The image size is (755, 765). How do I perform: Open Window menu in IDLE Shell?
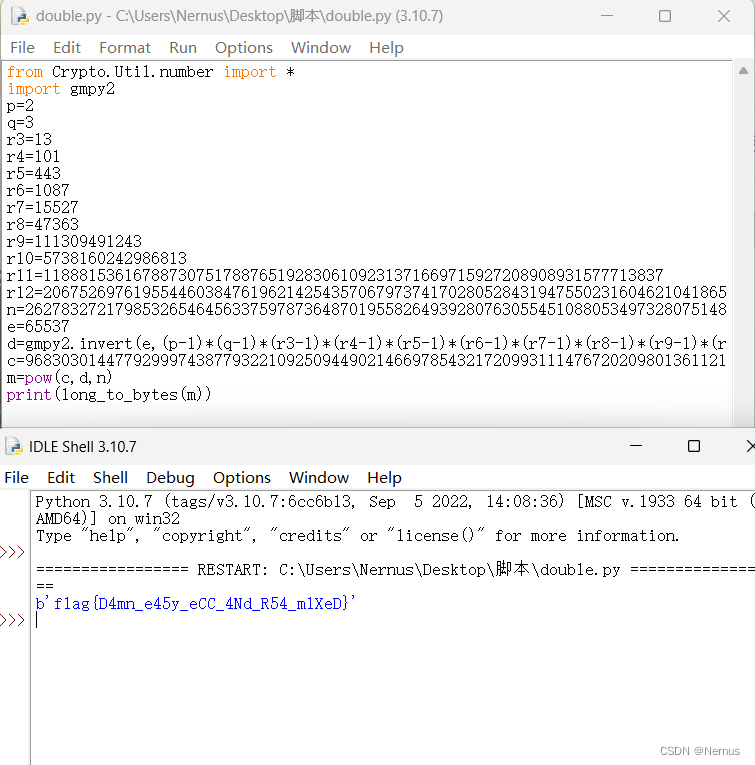(x=319, y=477)
